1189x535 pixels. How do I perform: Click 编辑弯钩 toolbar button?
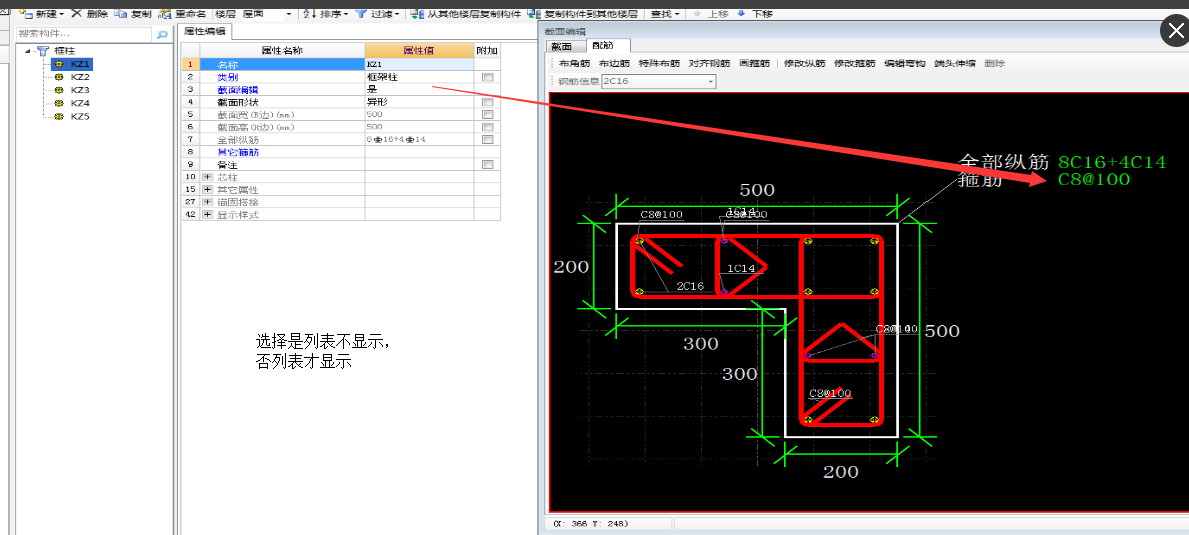click(905, 64)
